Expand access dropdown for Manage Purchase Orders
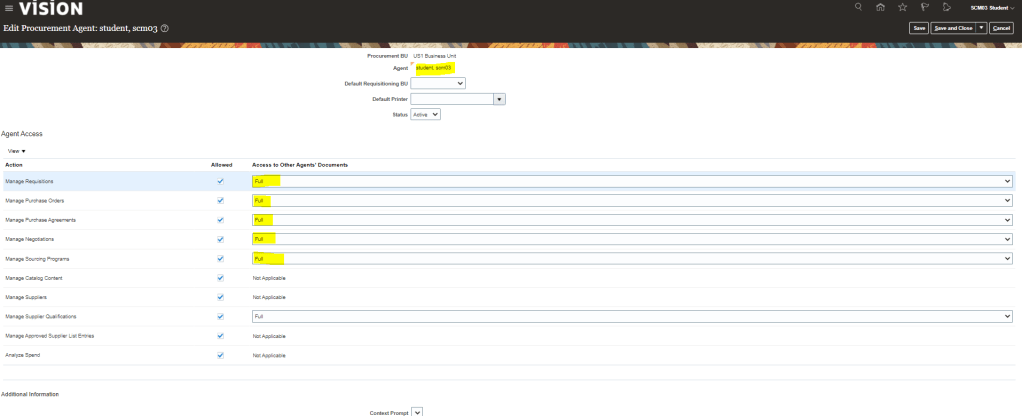1022x416 pixels. 1007,200
